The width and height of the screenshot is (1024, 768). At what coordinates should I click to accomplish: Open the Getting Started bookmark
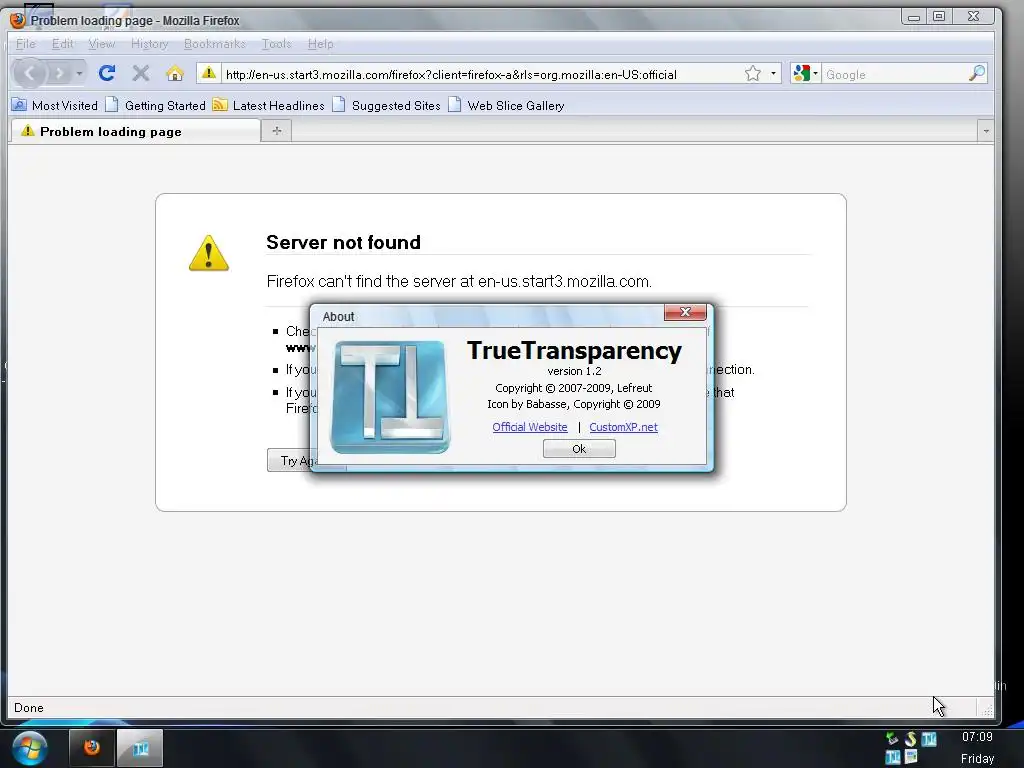pyautogui.click(x=155, y=105)
